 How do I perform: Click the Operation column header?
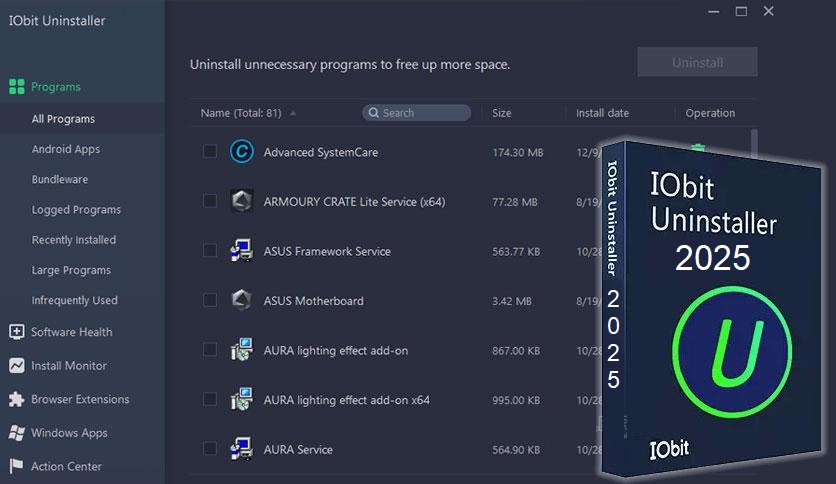point(710,113)
